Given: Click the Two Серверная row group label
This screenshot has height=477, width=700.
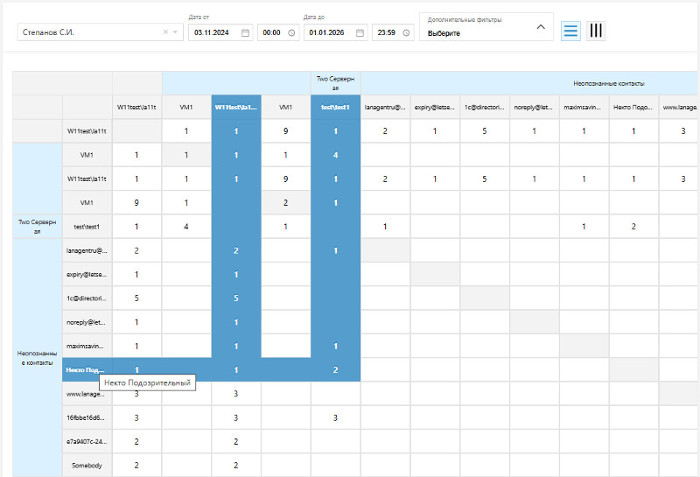Looking at the screenshot, I should pos(37,226).
